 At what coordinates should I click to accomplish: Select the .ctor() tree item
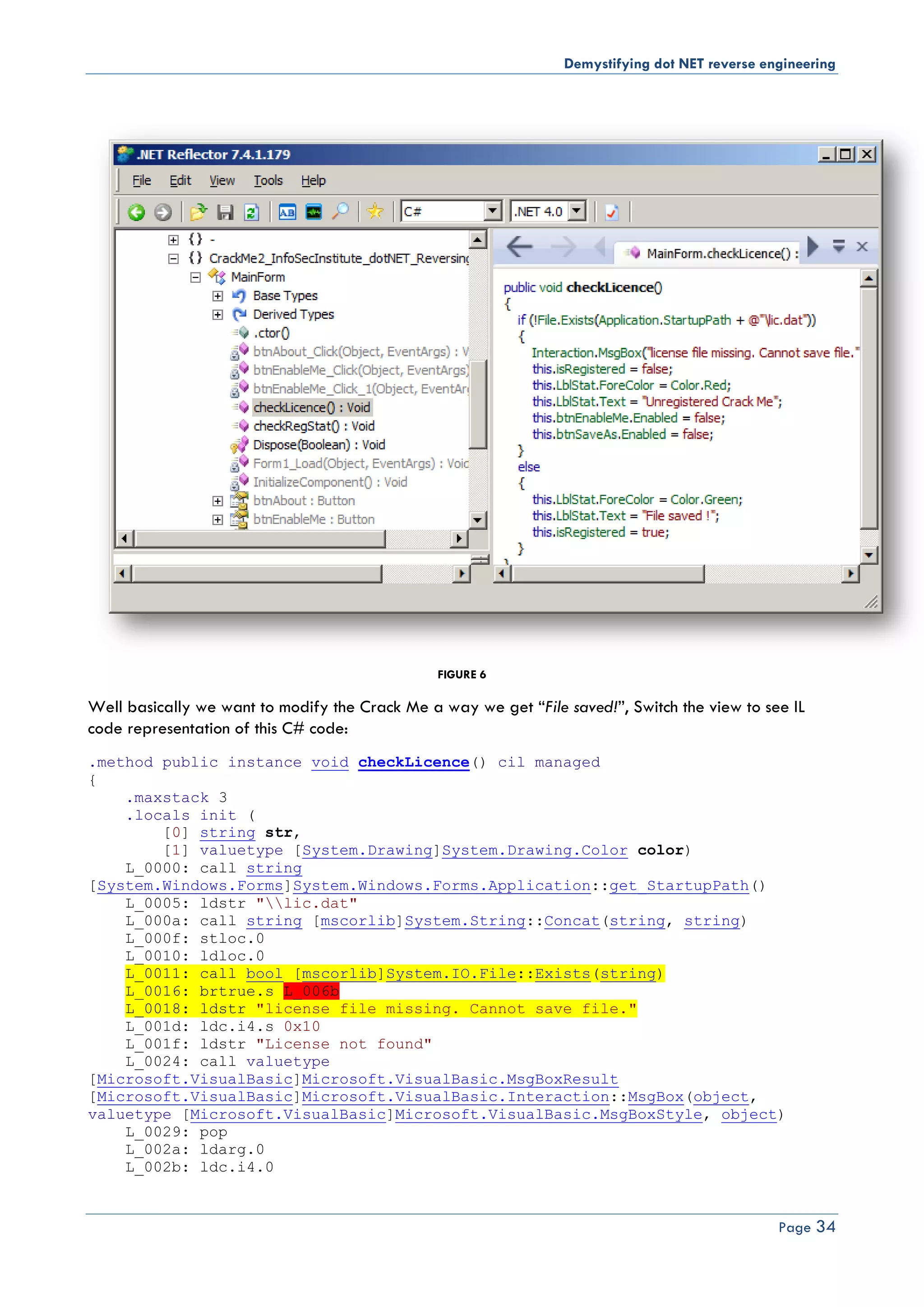272,333
